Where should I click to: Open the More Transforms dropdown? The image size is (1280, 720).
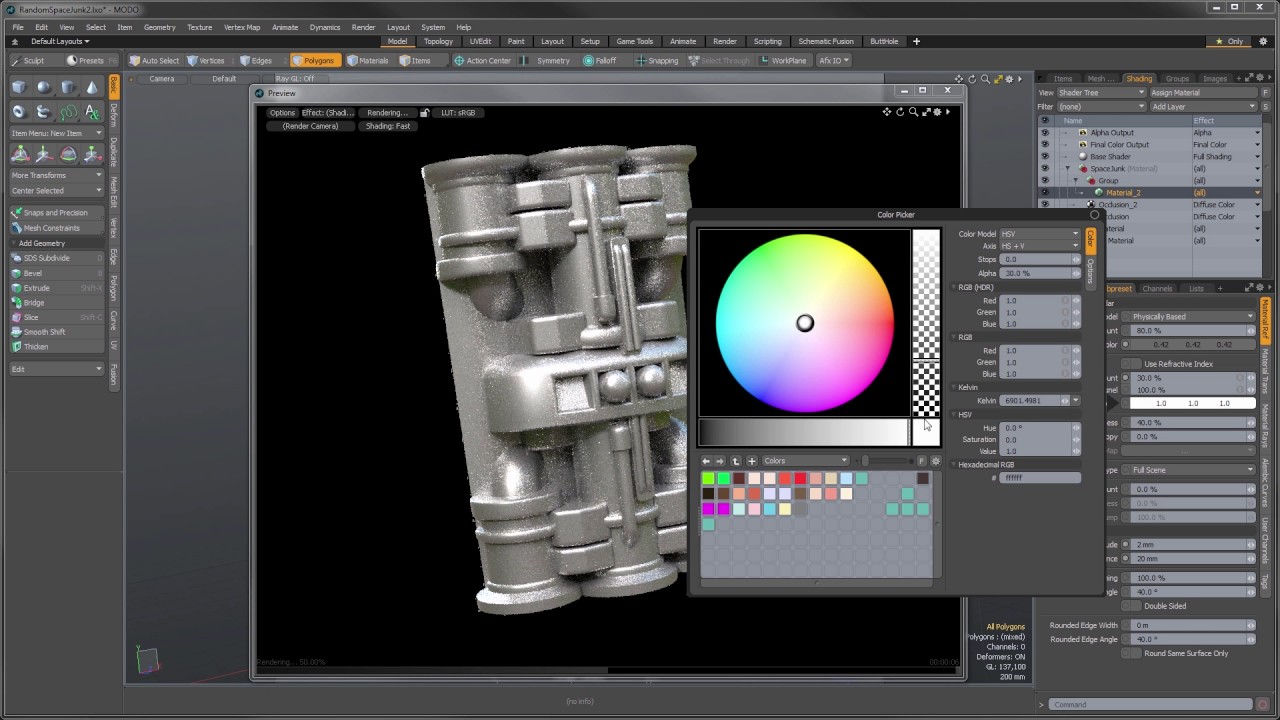click(56, 175)
